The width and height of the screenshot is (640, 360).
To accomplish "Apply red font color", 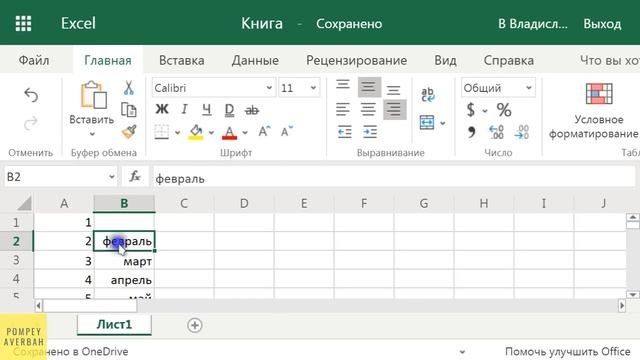I will point(229,132).
